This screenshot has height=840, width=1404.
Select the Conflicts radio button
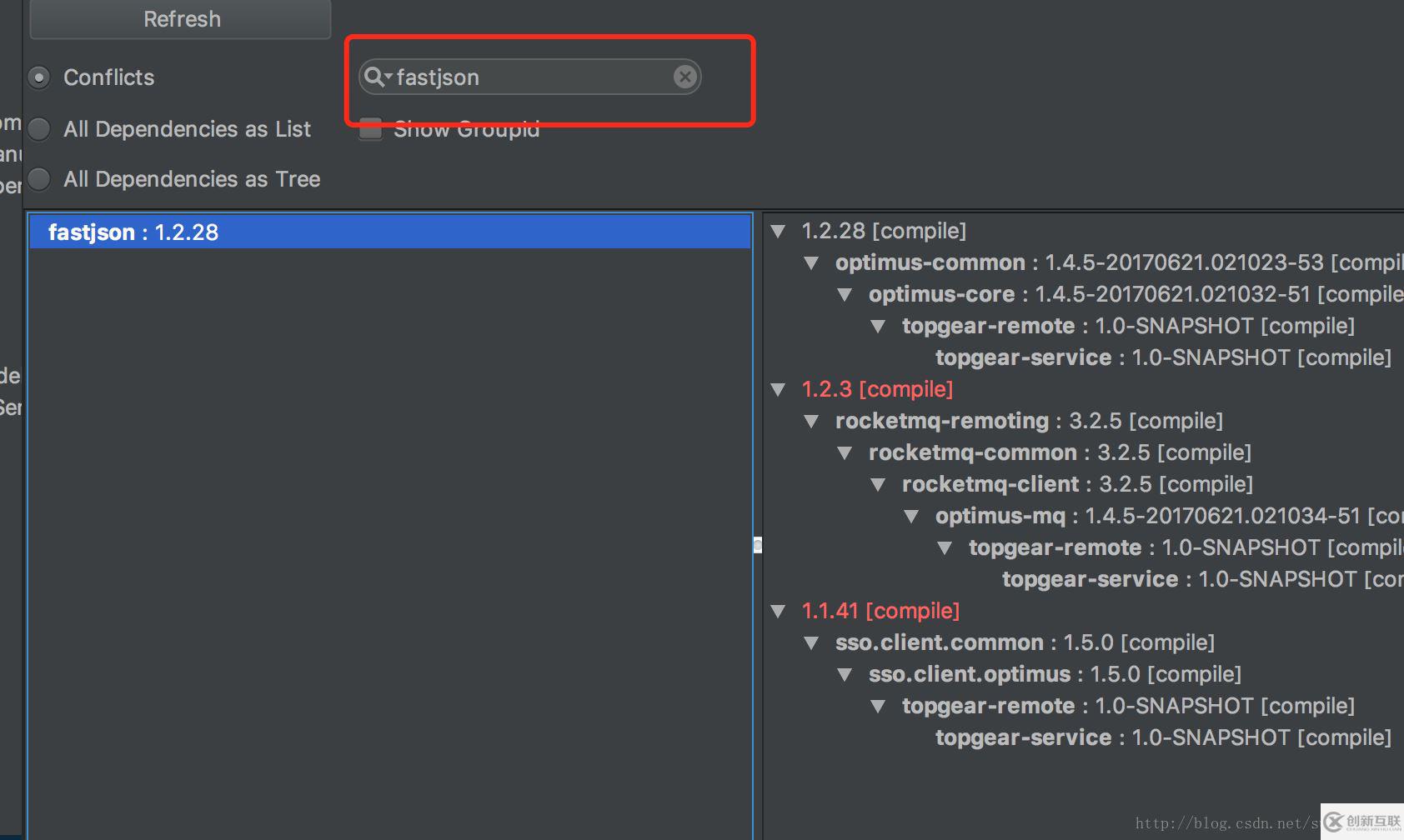point(39,77)
